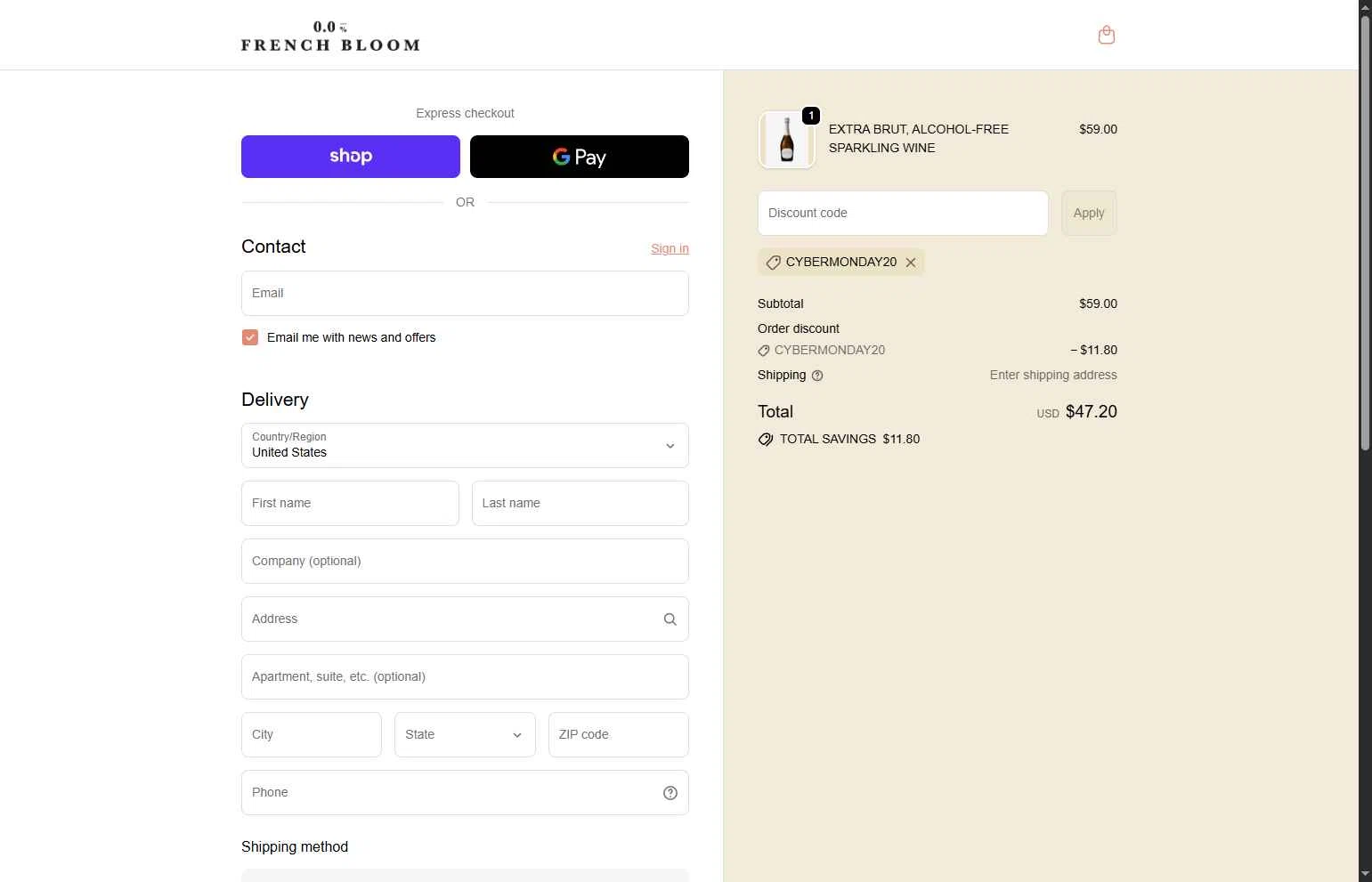Click the Apply discount button
Viewport: 1372px width, 882px height.
pyautogui.click(x=1089, y=213)
